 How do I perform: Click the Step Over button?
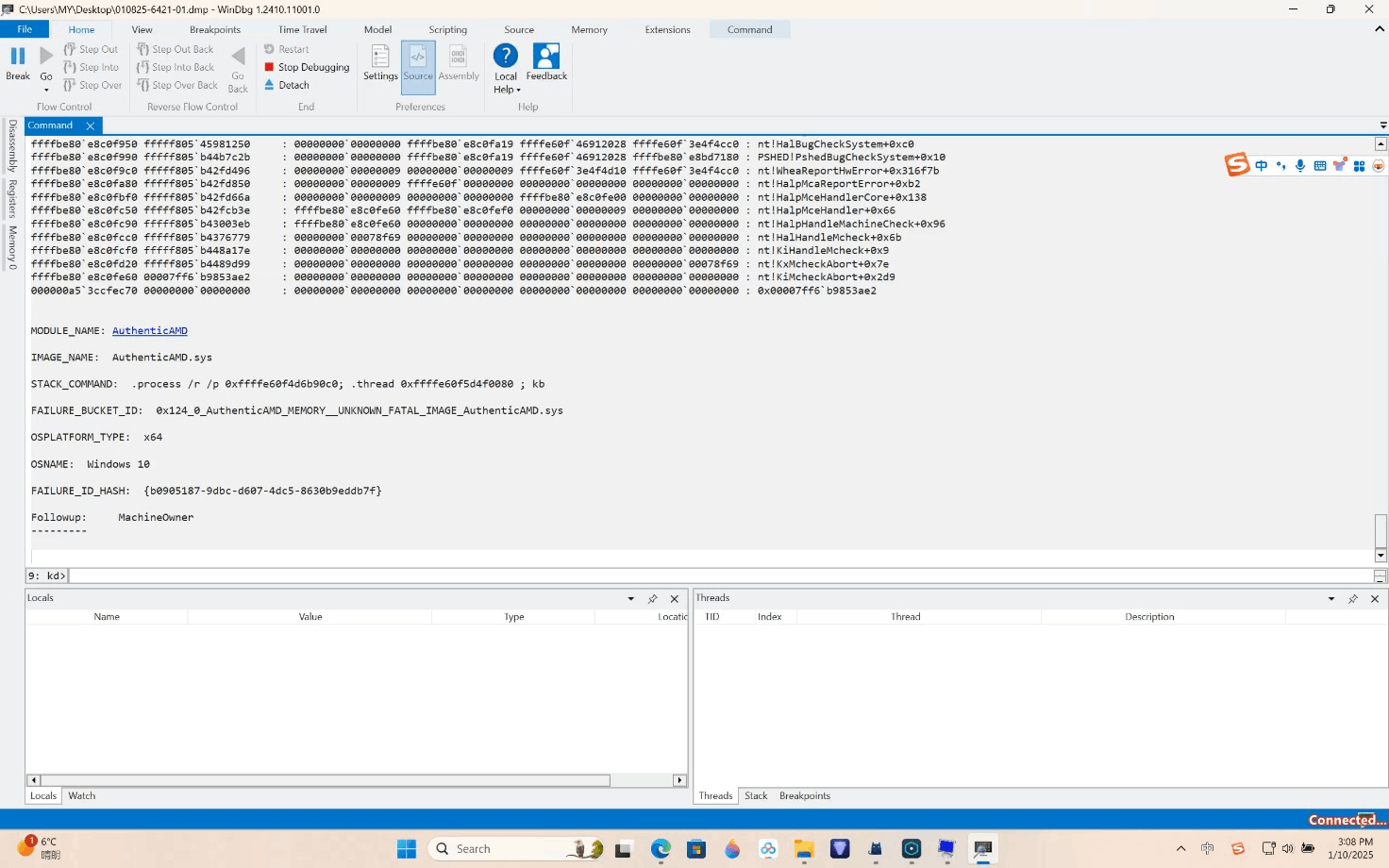point(92,85)
